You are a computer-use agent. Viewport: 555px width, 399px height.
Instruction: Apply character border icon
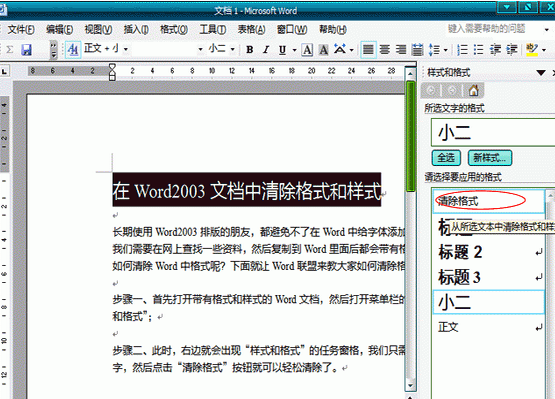307,50
